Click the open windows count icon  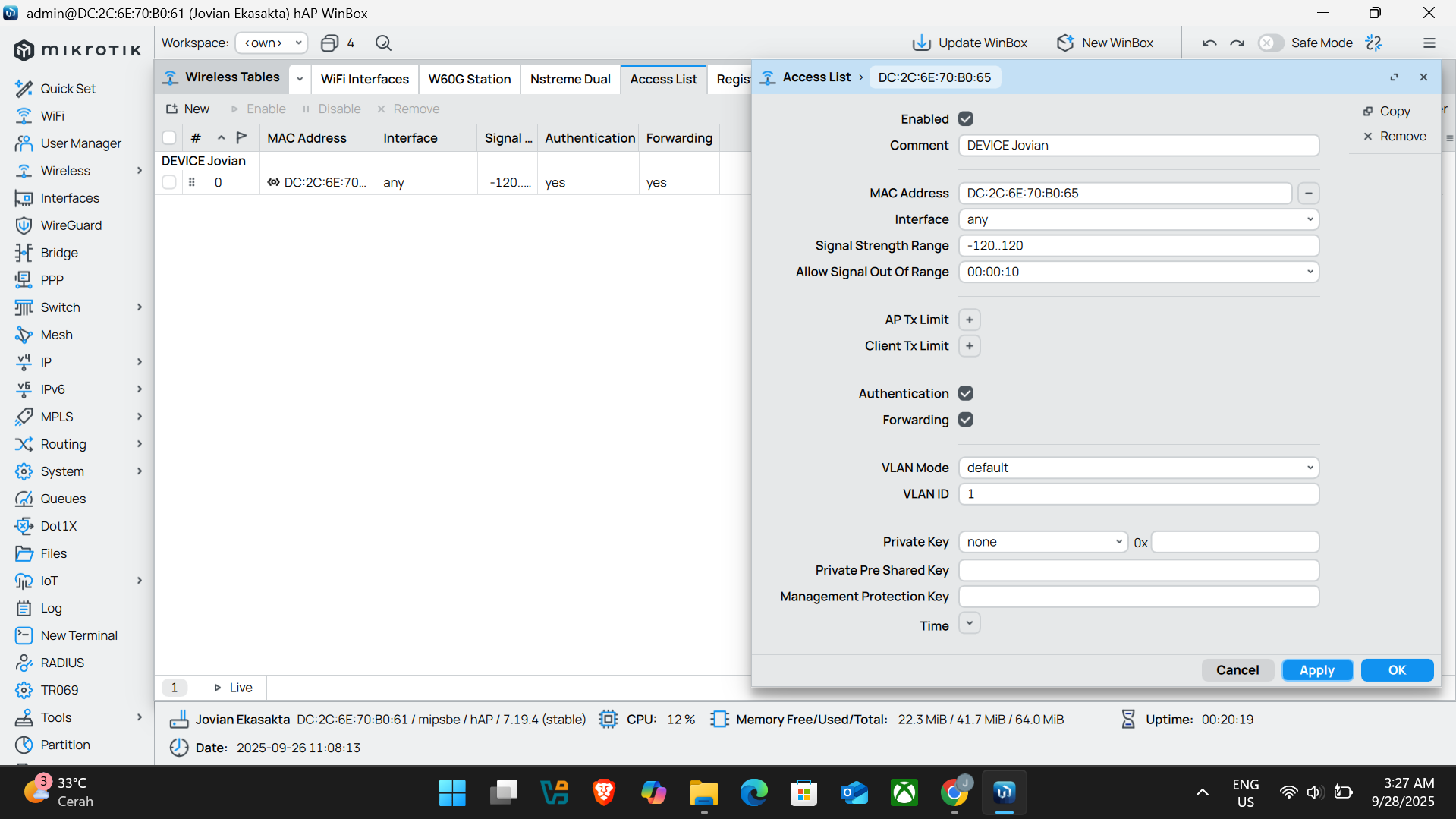pyautogui.click(x=329, y=43)
